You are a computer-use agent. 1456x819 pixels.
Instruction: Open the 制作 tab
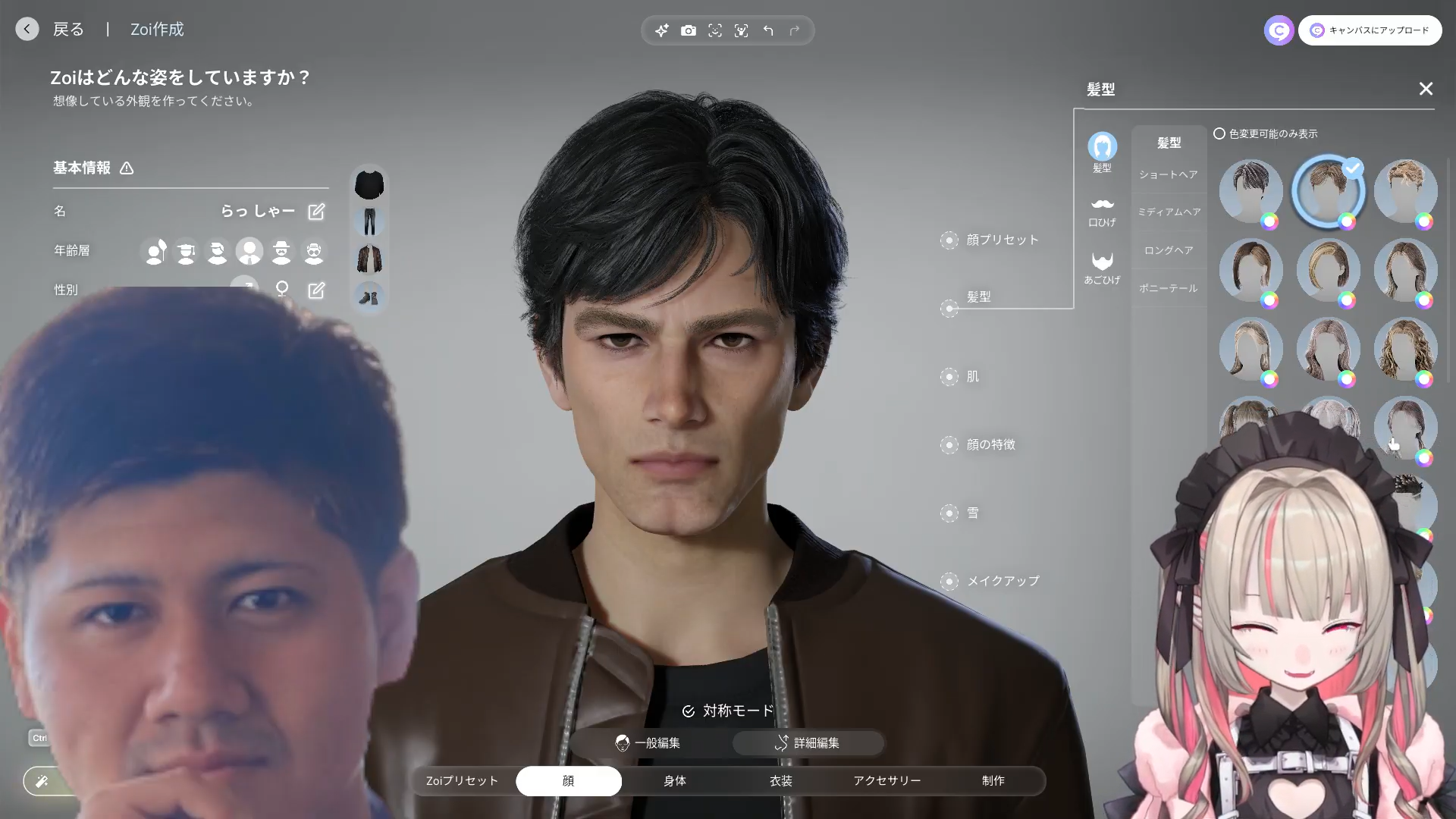(993, 781)
